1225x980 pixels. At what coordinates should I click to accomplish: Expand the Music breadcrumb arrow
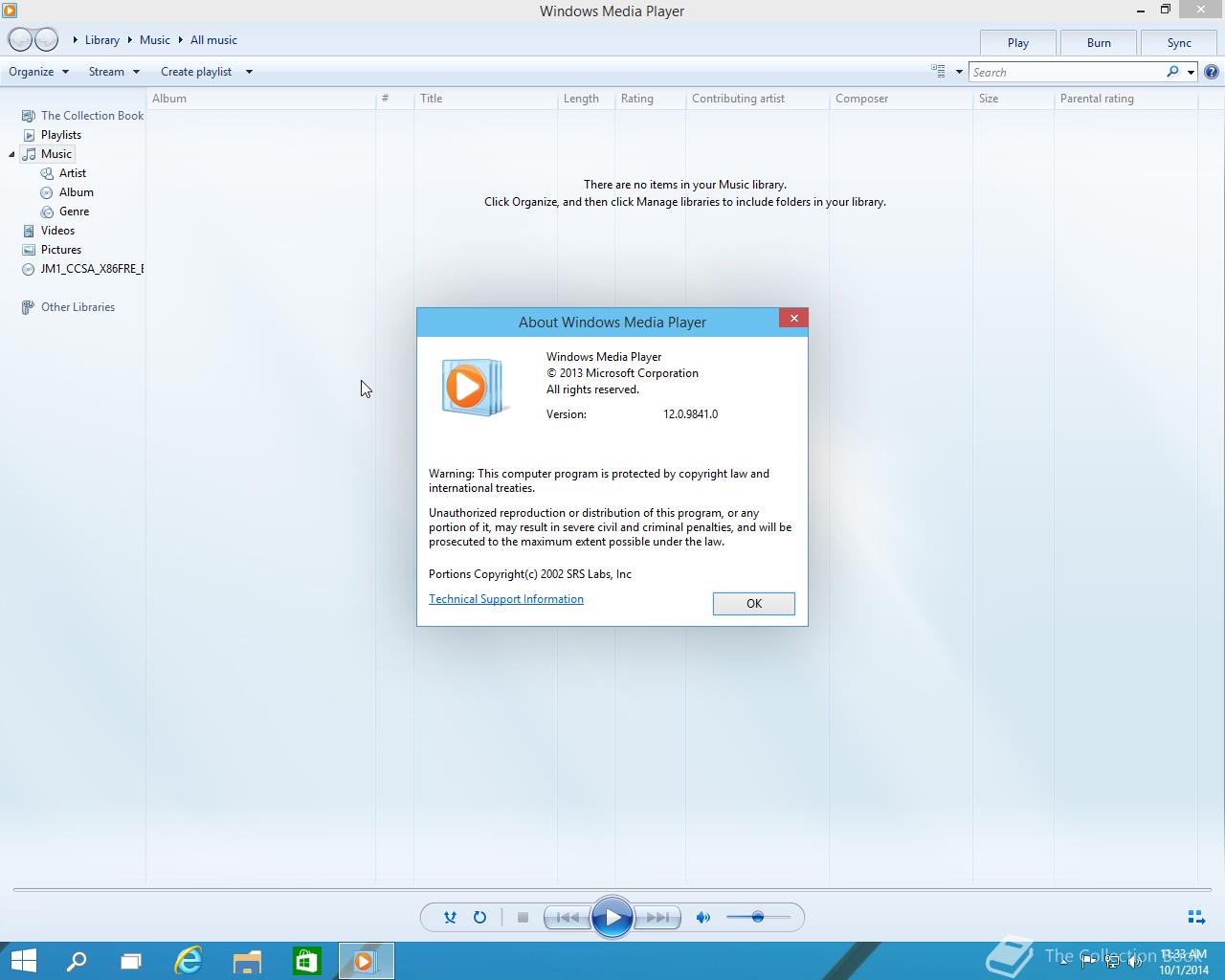[180, 40]
